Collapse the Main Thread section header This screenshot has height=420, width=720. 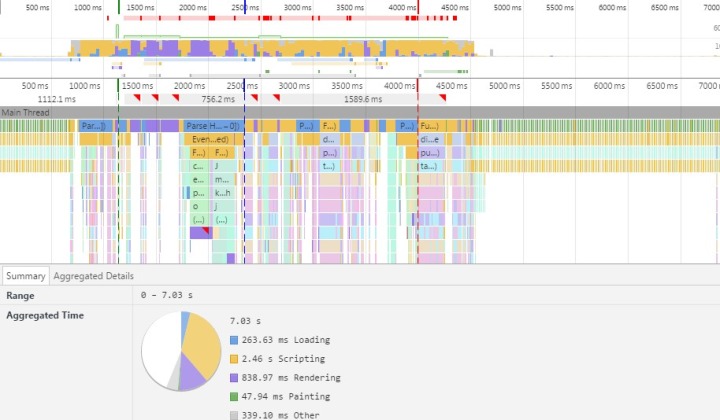click(28, 113)
